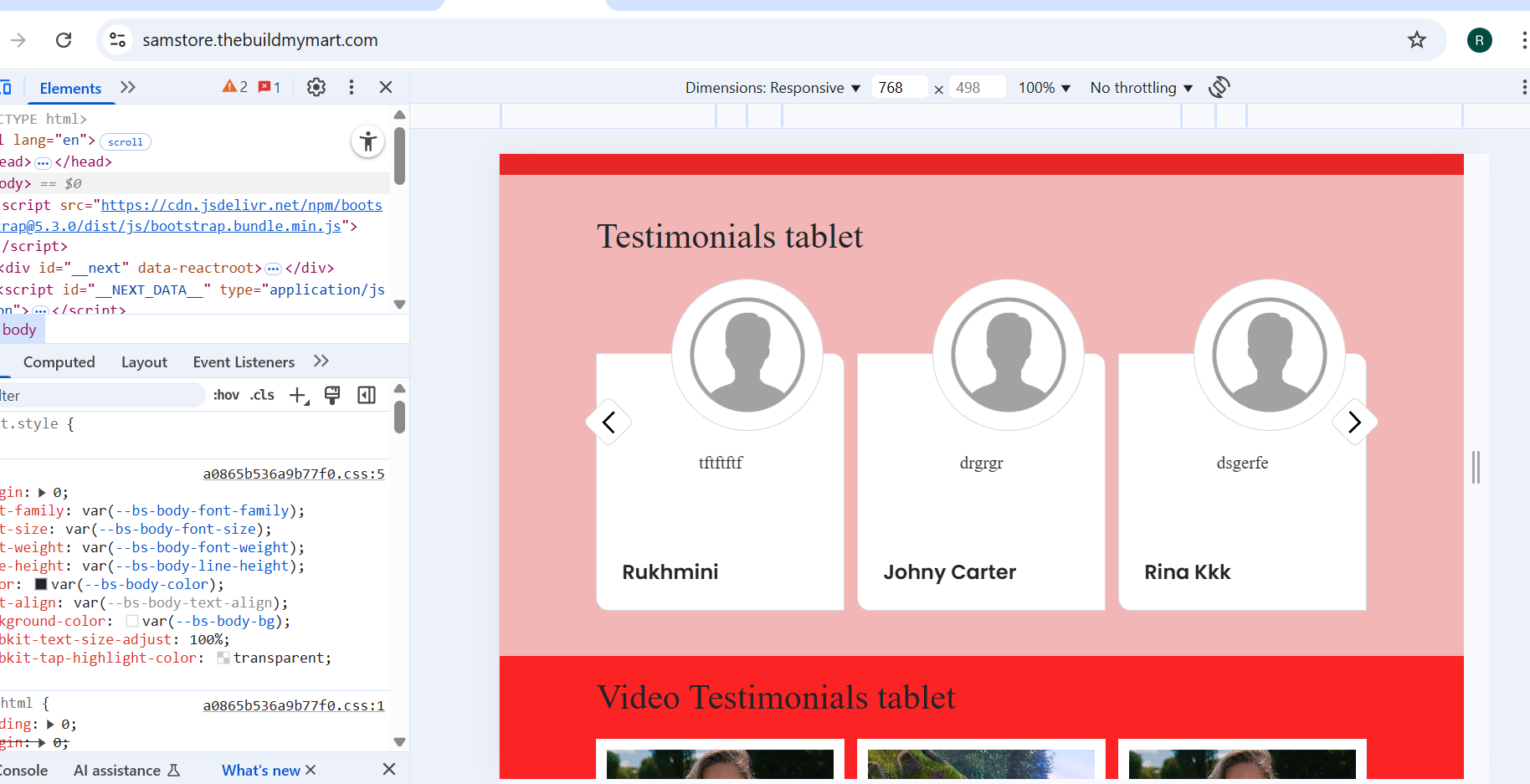Open the AI assistance drawer tab

[x=126, y=771]
